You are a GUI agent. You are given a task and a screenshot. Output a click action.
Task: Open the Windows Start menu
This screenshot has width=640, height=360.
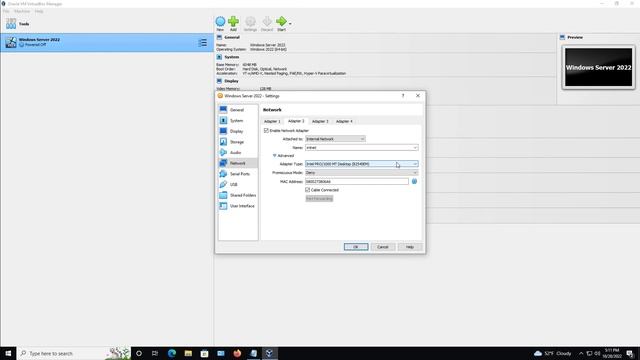(8, 353)
